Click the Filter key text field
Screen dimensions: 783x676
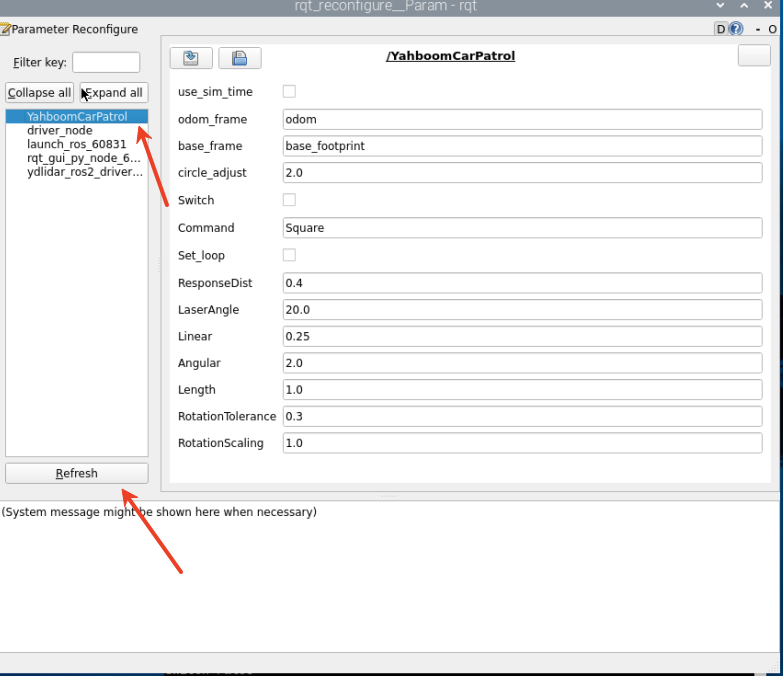coord(106,62)
